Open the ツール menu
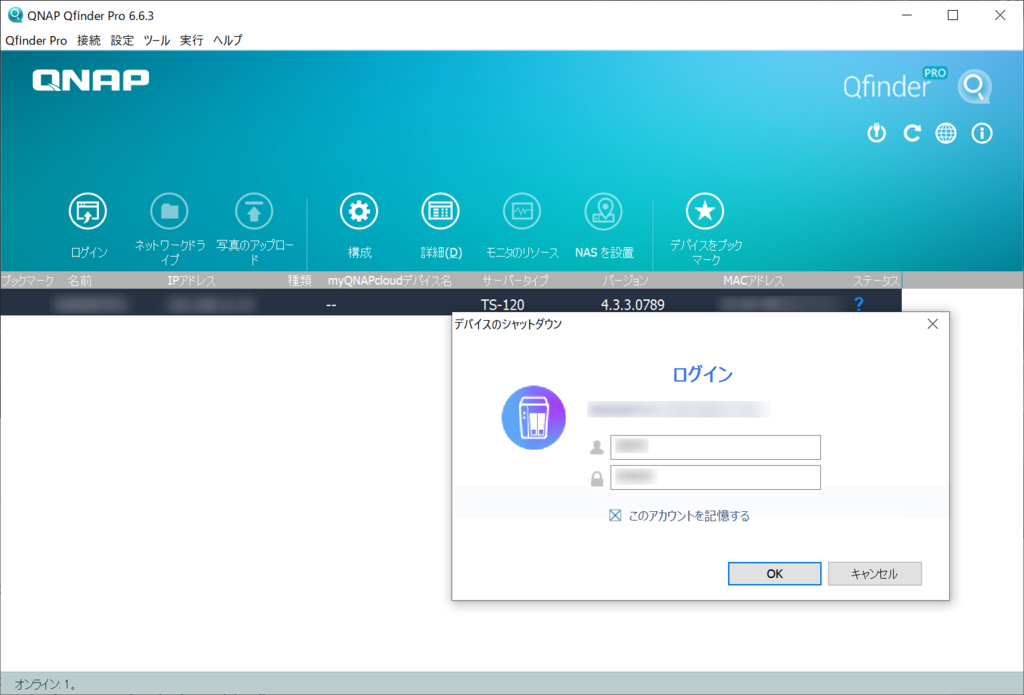The height and width of the screenshot is (695, 1024). tap(157, 40)
